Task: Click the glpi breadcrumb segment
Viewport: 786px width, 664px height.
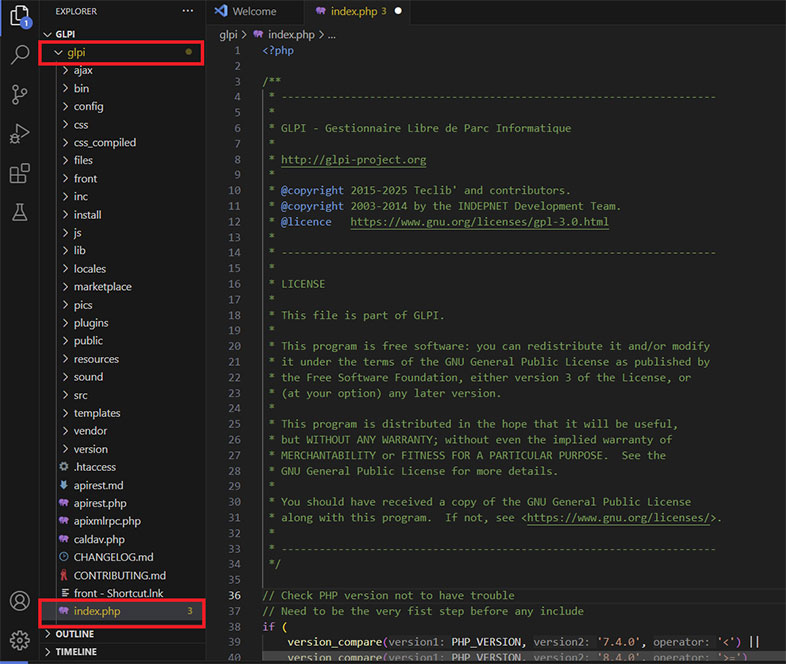Action: (229, 34)
